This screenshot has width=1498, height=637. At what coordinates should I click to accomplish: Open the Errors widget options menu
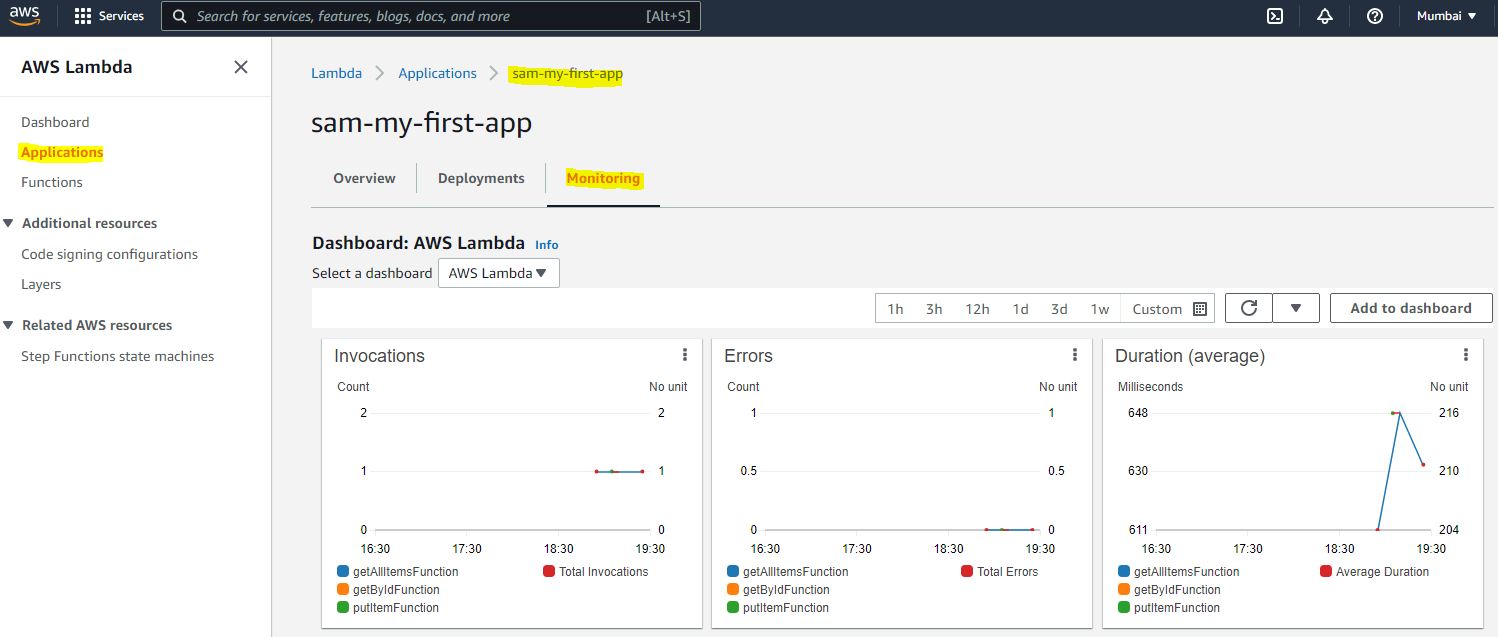tap(1075, 355)
